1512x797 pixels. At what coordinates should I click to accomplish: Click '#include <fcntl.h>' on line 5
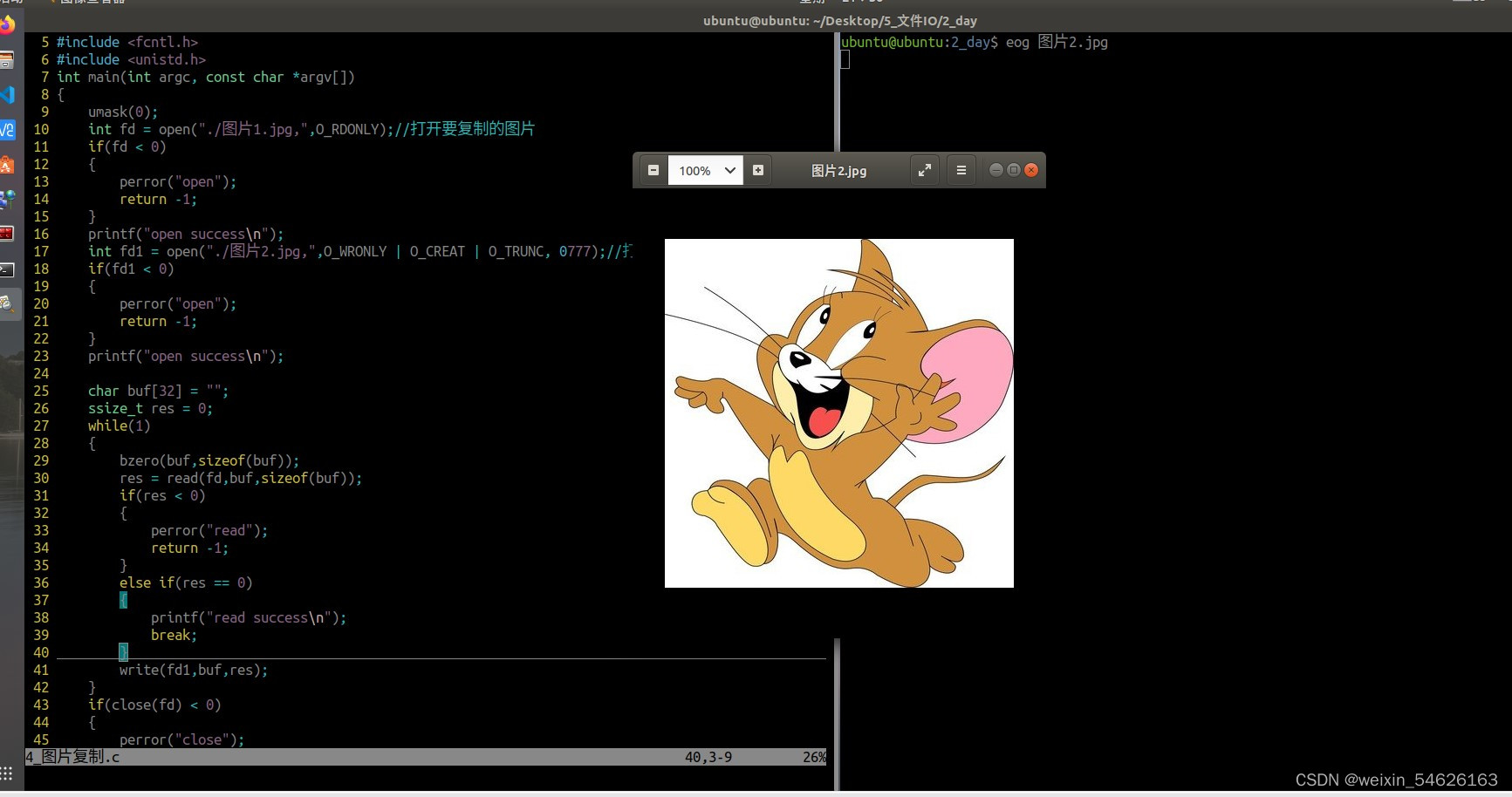click(x=127, y=42)
